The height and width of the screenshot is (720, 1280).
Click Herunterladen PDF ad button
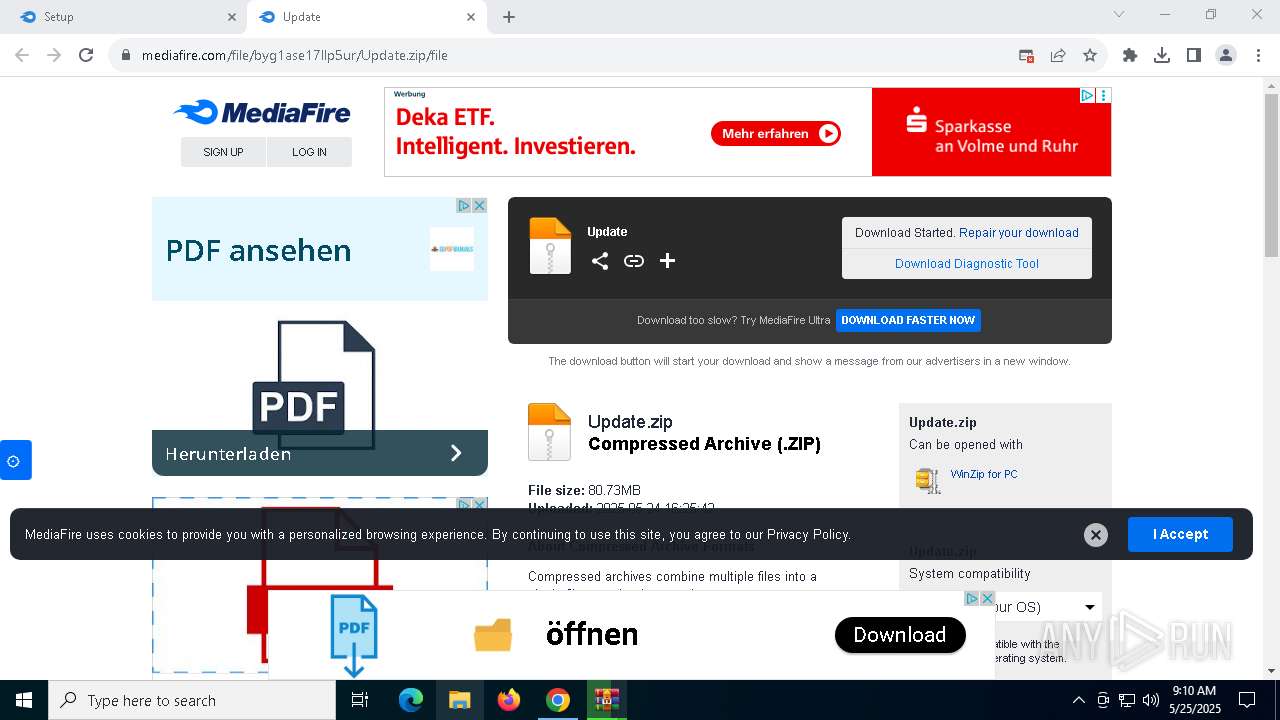(x=320, y=453)
